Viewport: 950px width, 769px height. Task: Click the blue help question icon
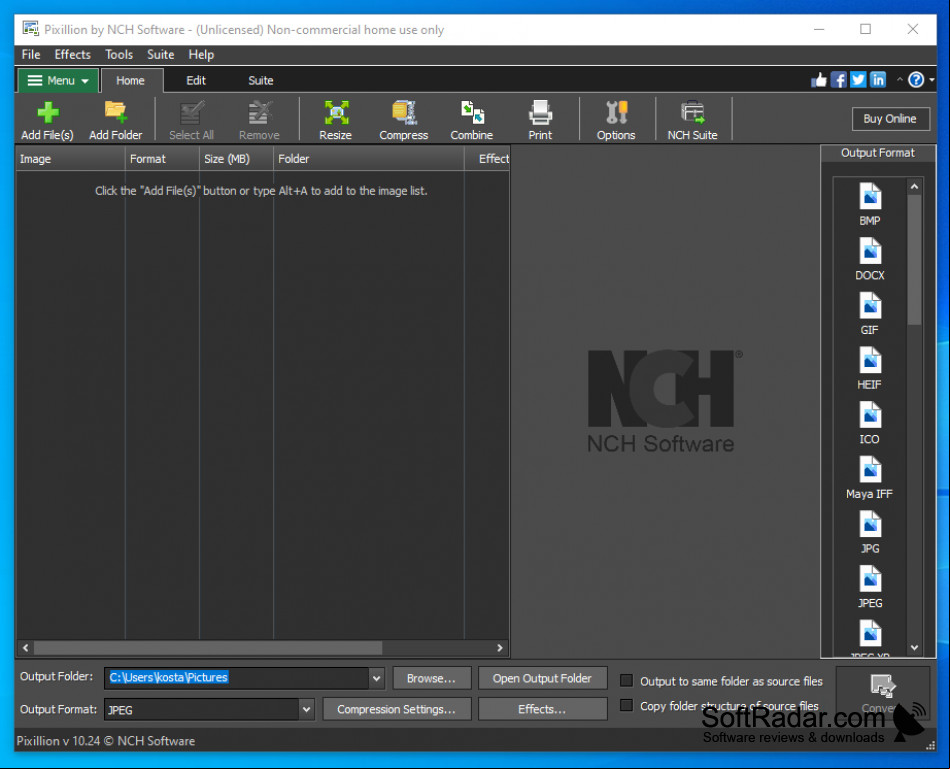pos(916,80)
